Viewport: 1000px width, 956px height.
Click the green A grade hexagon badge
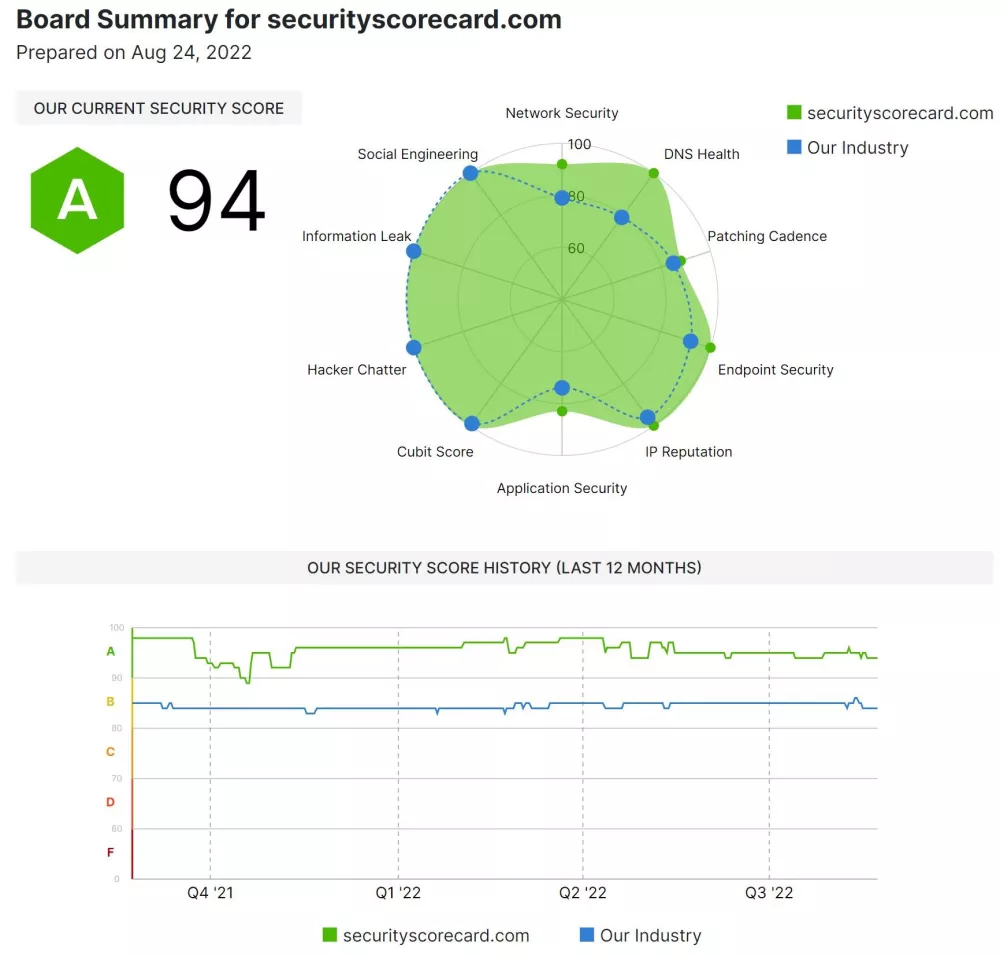pyautogui.click(x=77, y=200)
